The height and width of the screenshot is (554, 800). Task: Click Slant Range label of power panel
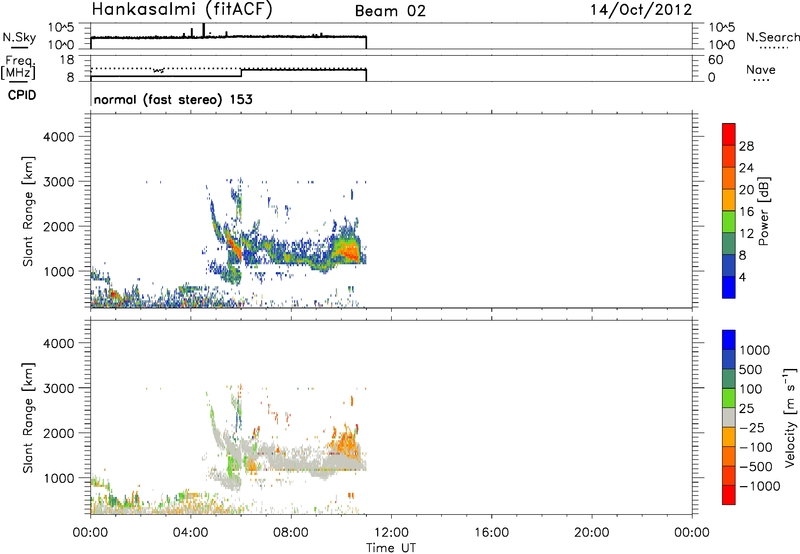[x=28, y=211]
